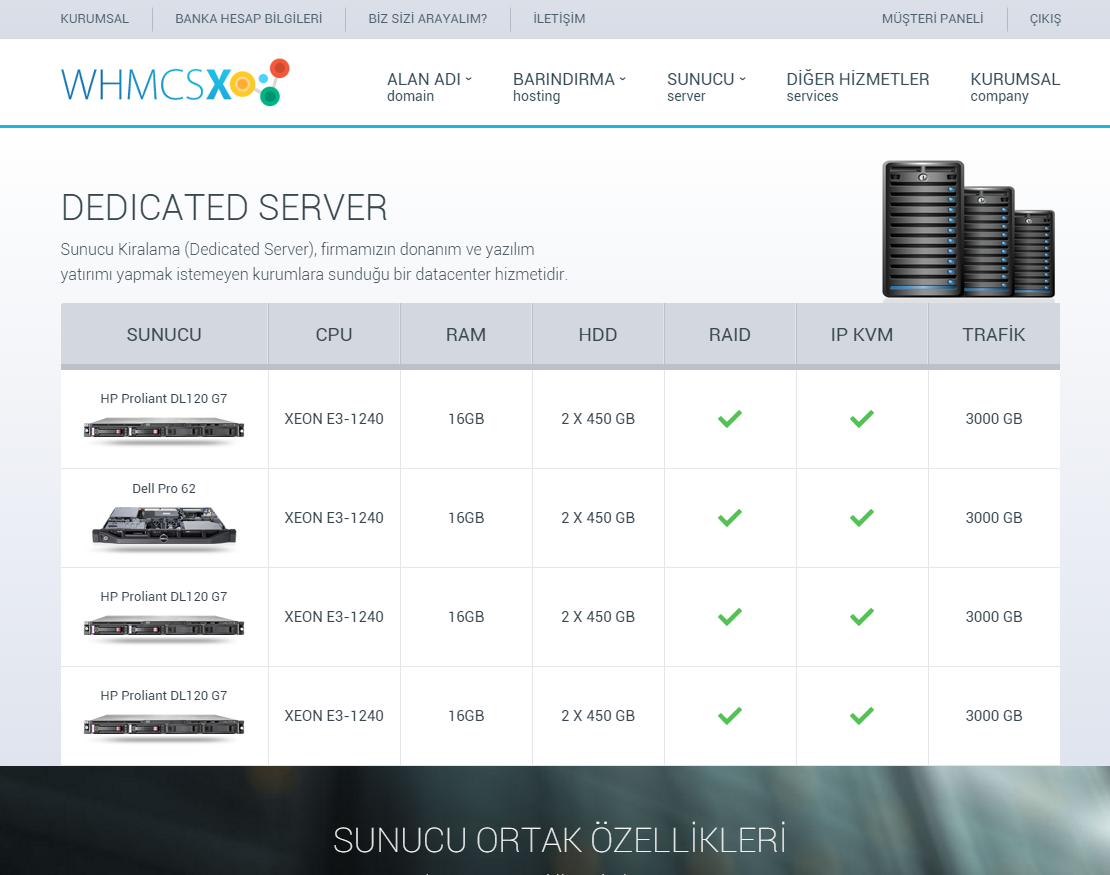Screen dimensions: 1110x875
Task: Open the İLETİŞİM contact link
Action: [559, 19]
